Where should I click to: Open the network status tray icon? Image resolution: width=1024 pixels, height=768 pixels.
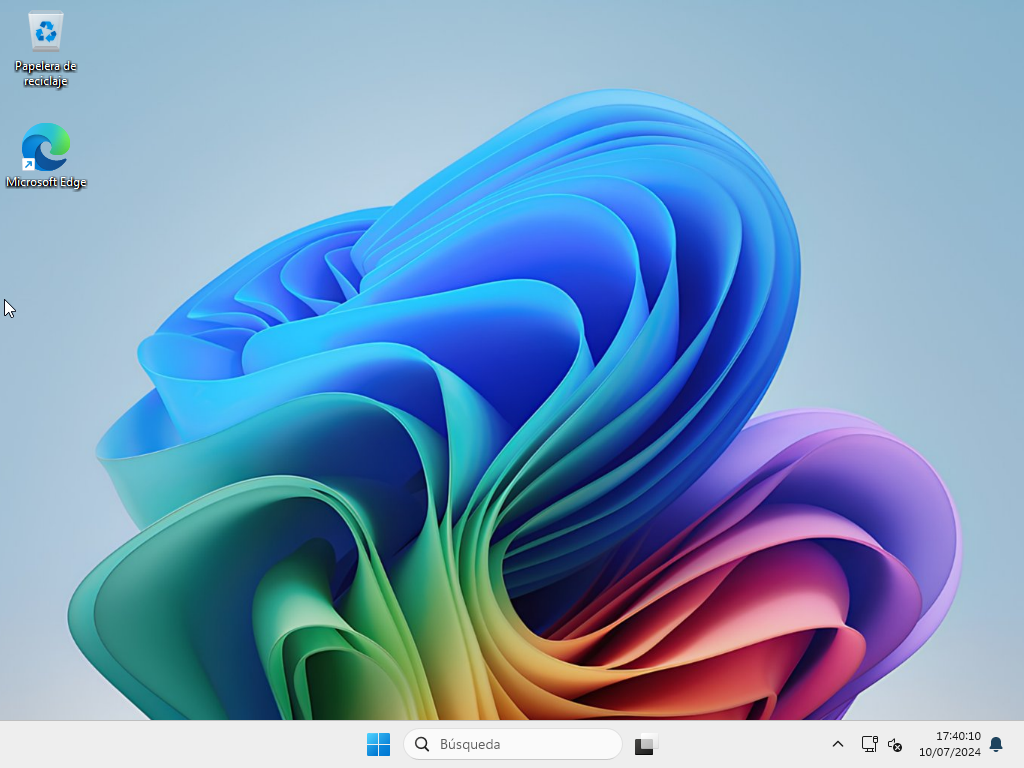869,744
